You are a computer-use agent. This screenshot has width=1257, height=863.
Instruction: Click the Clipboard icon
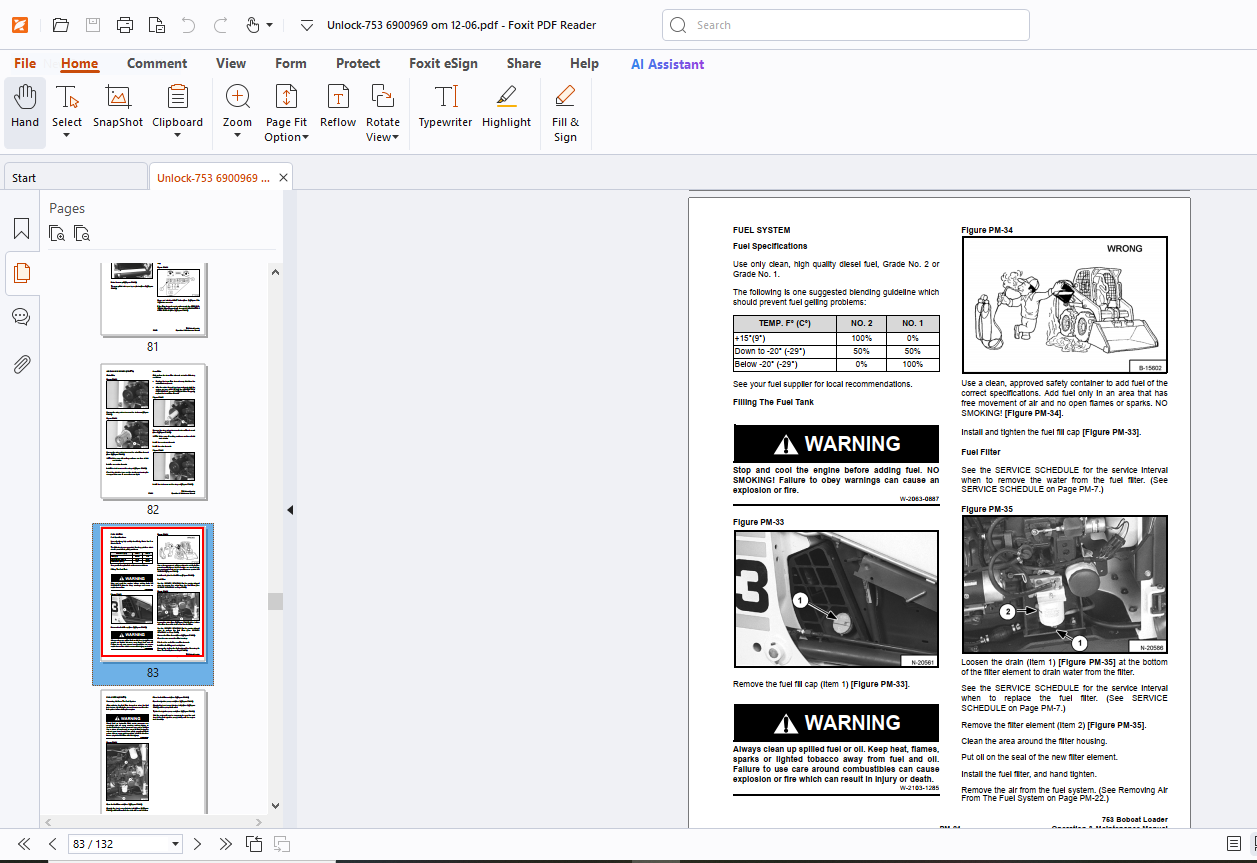pyautogui.click(x=177, y=97)
